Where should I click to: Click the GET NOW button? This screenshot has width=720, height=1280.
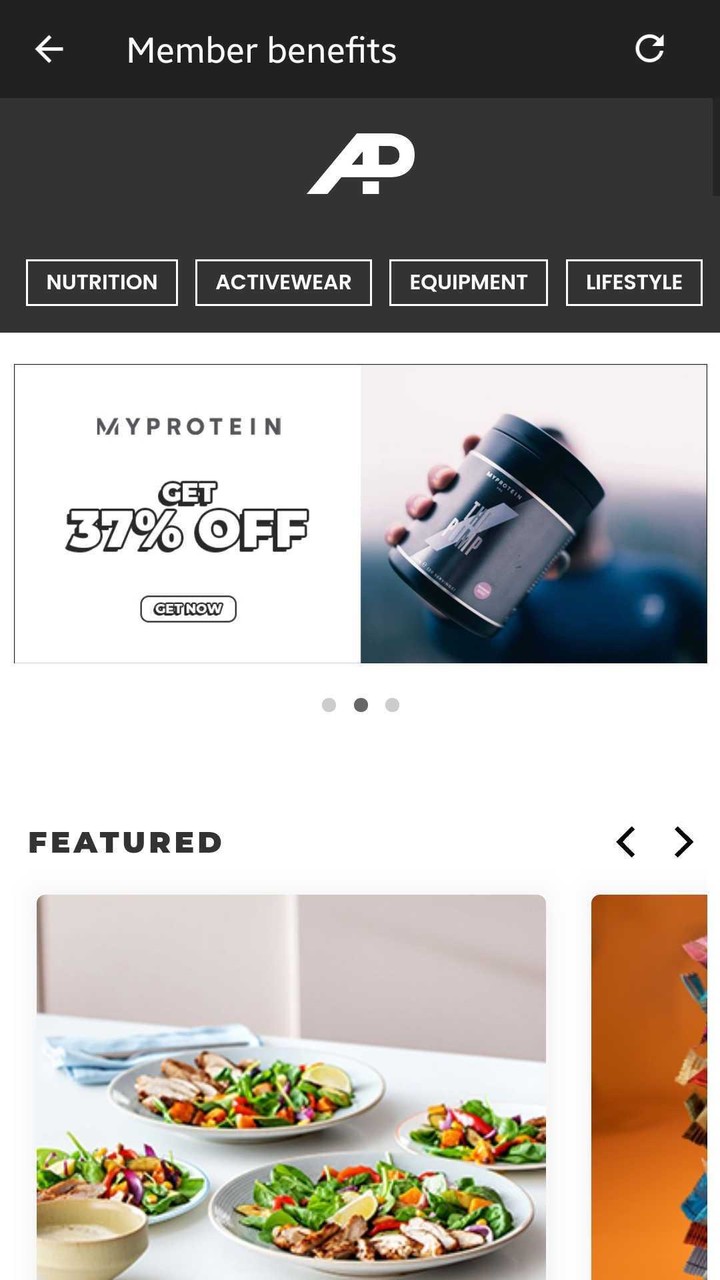(x=188, y=609)
